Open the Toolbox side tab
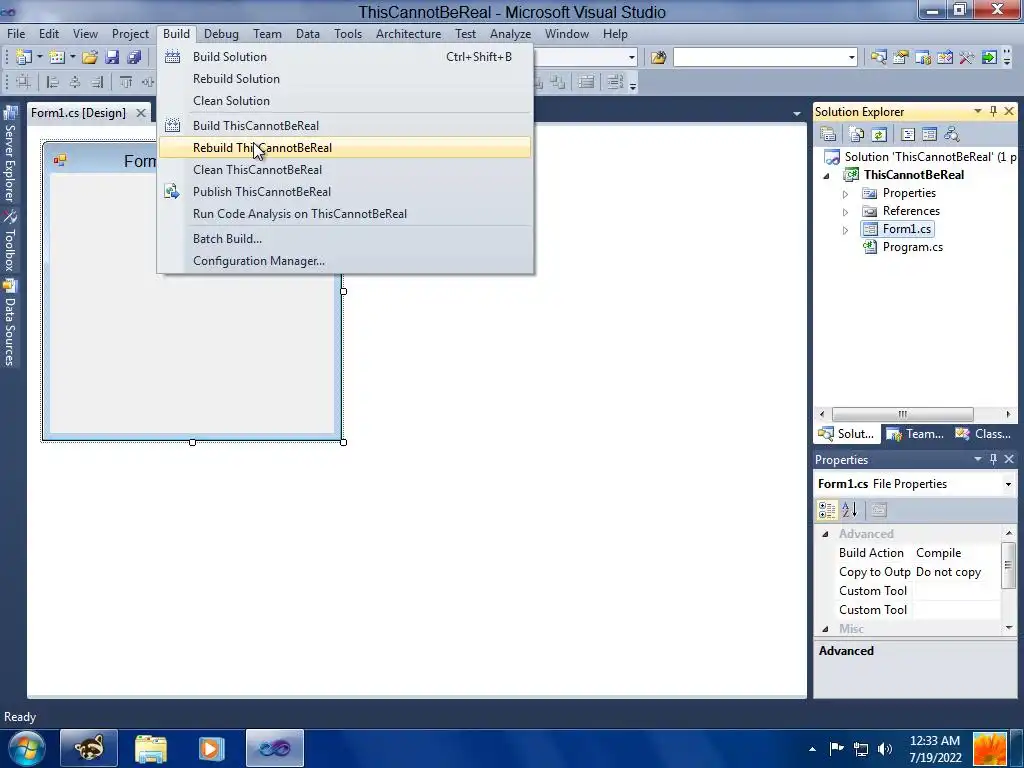Viewport: 1024px width, 768px height. 10,241
